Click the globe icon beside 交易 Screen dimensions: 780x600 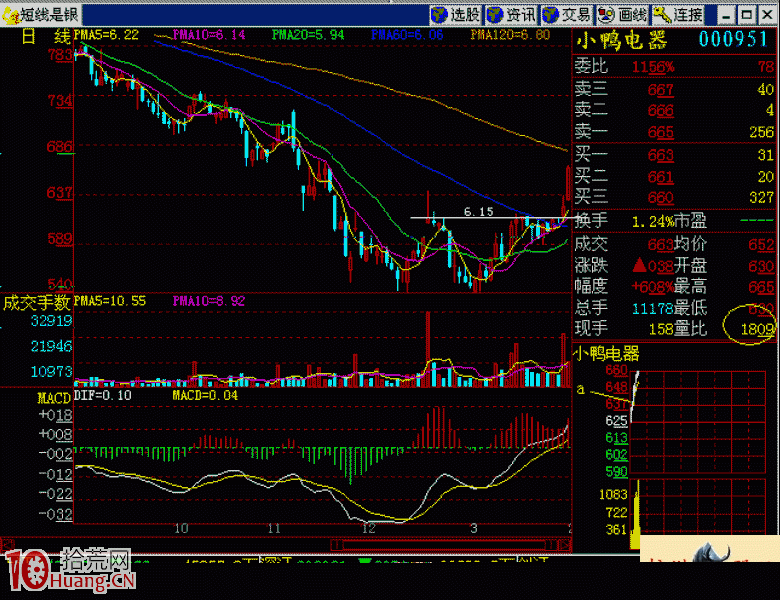click(x=551, y=15)
